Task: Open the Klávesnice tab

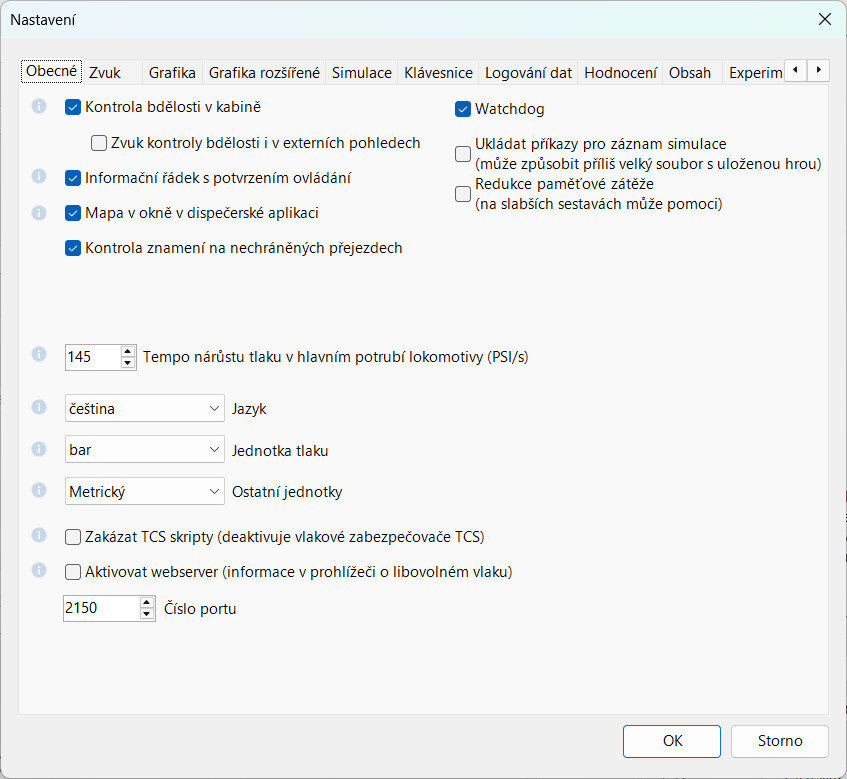Action: (438, 72)
